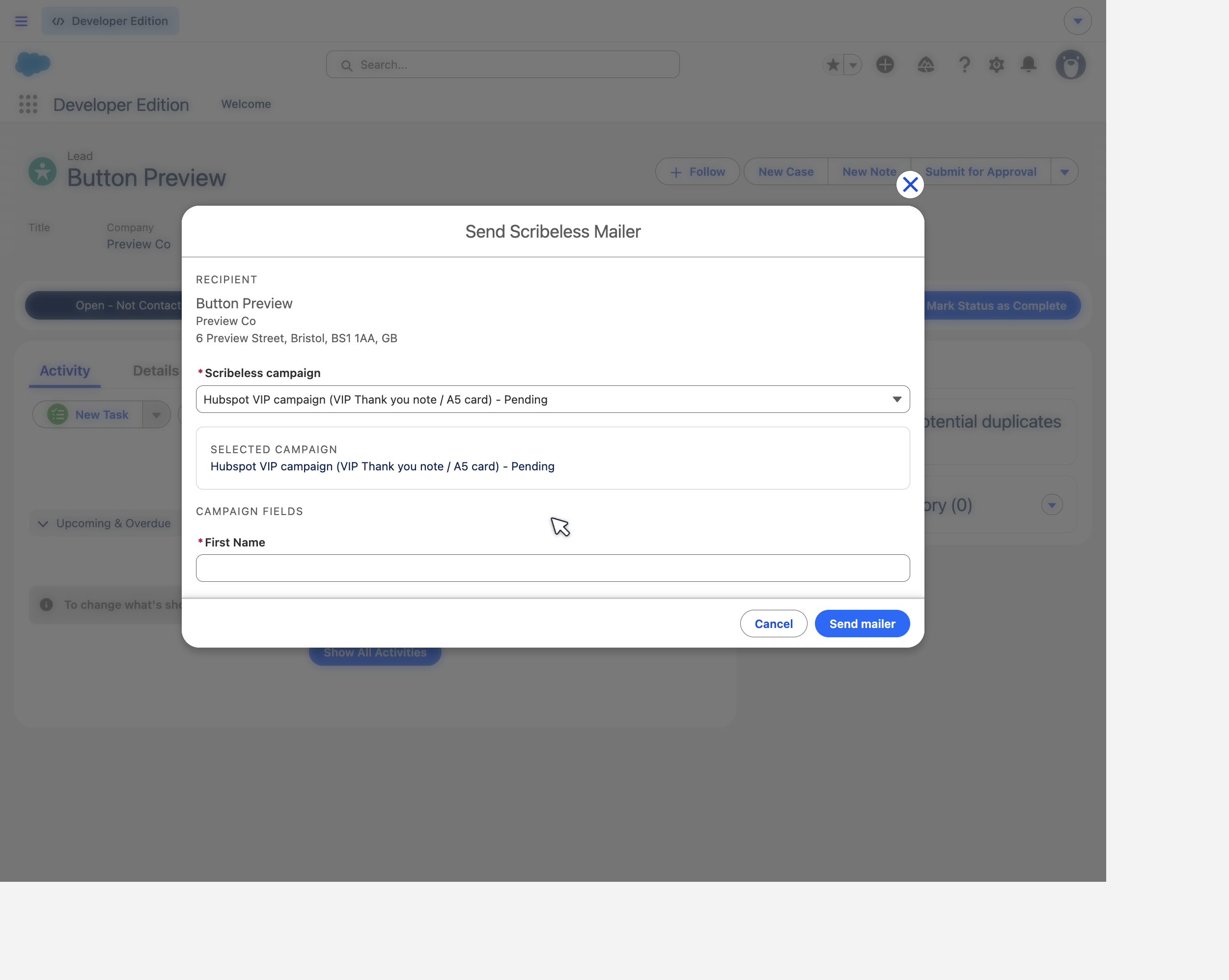This screenshot has width=1229, height=980.
Task: Open the App Launcher dots grid
Action: click(x=28, y=104)
